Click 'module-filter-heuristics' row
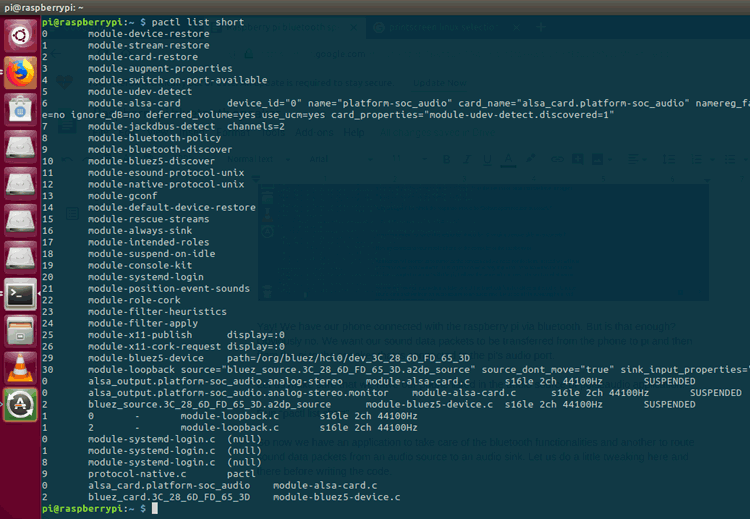Screen dimensions: 750x519 pyautogui.click(x=157, y=311)
